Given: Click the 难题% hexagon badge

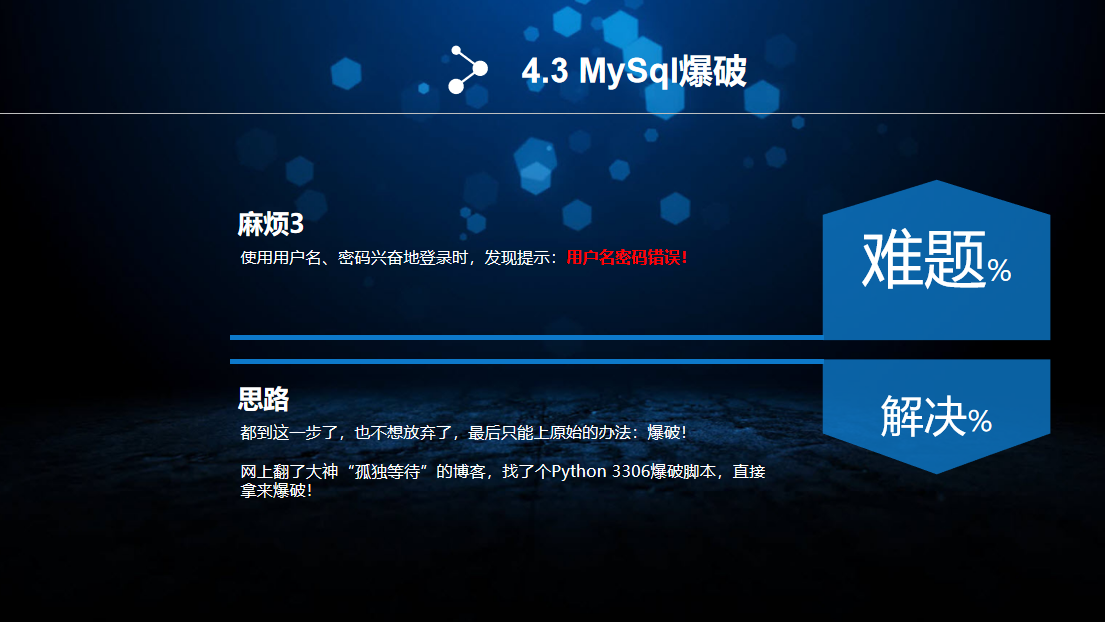Looking at the screenshot, I should [x=937, y=260].
